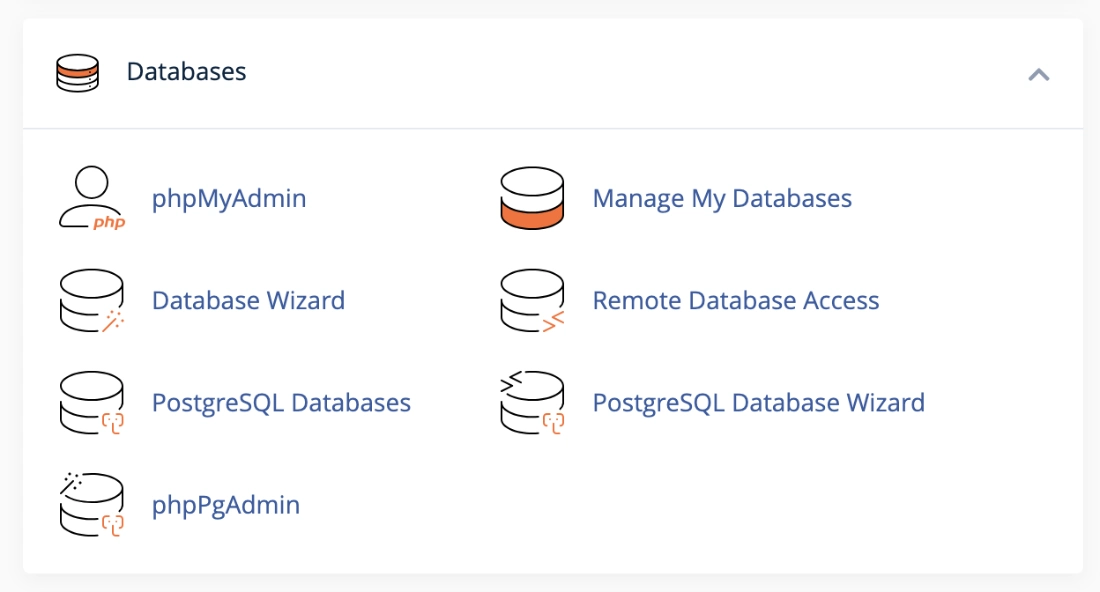
Task: Open PostgreSQL Databases
Action: coord(281,402)
